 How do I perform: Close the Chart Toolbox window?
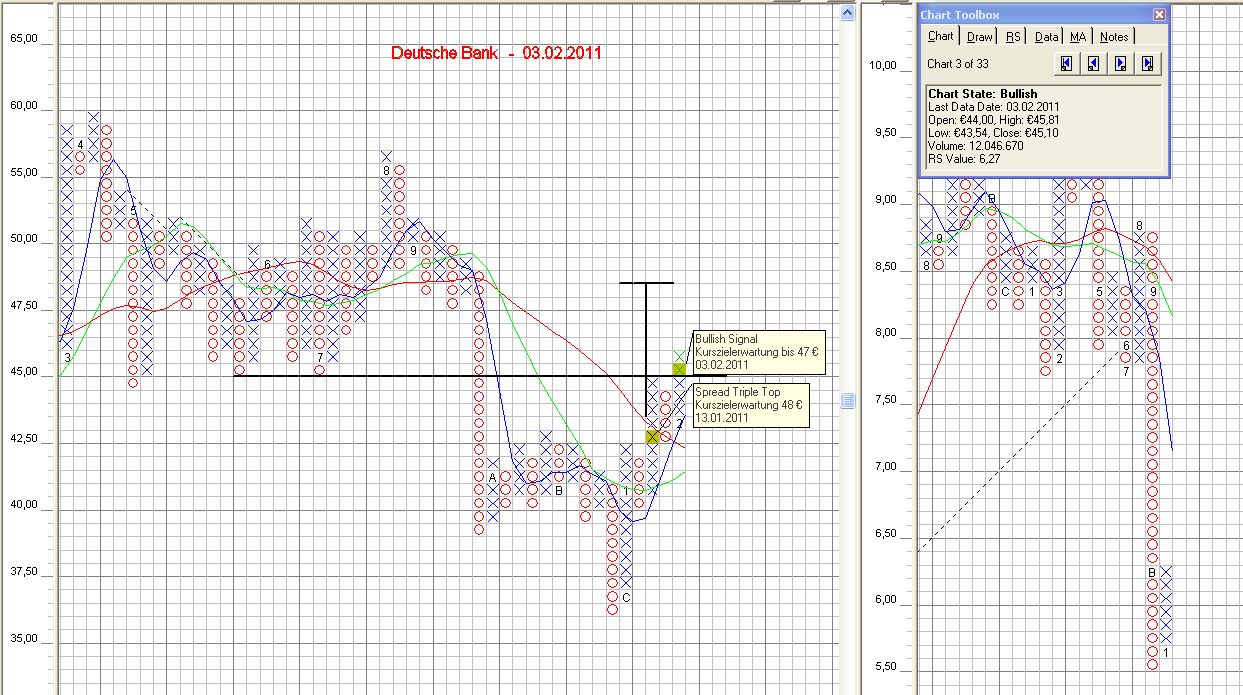pyautogui.click(x=1159, y=14)
